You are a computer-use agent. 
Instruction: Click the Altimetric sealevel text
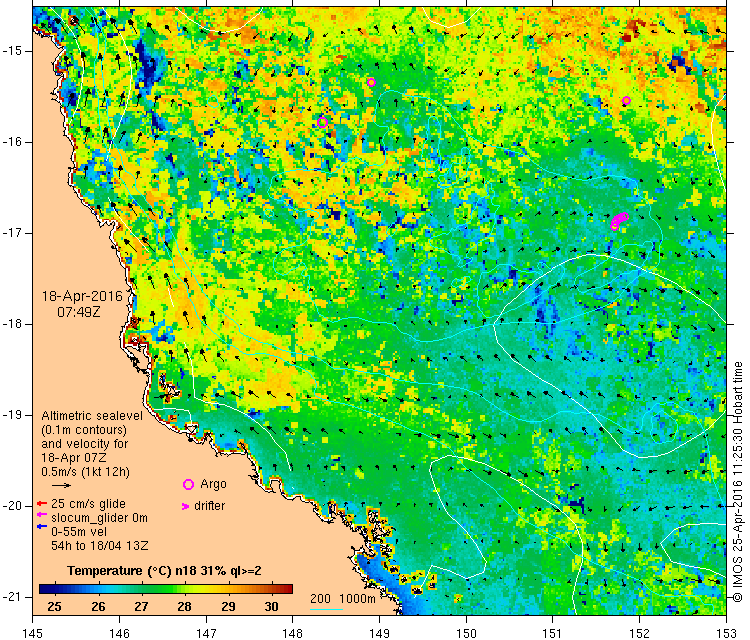pyautogui.click(x=92, y=416)
